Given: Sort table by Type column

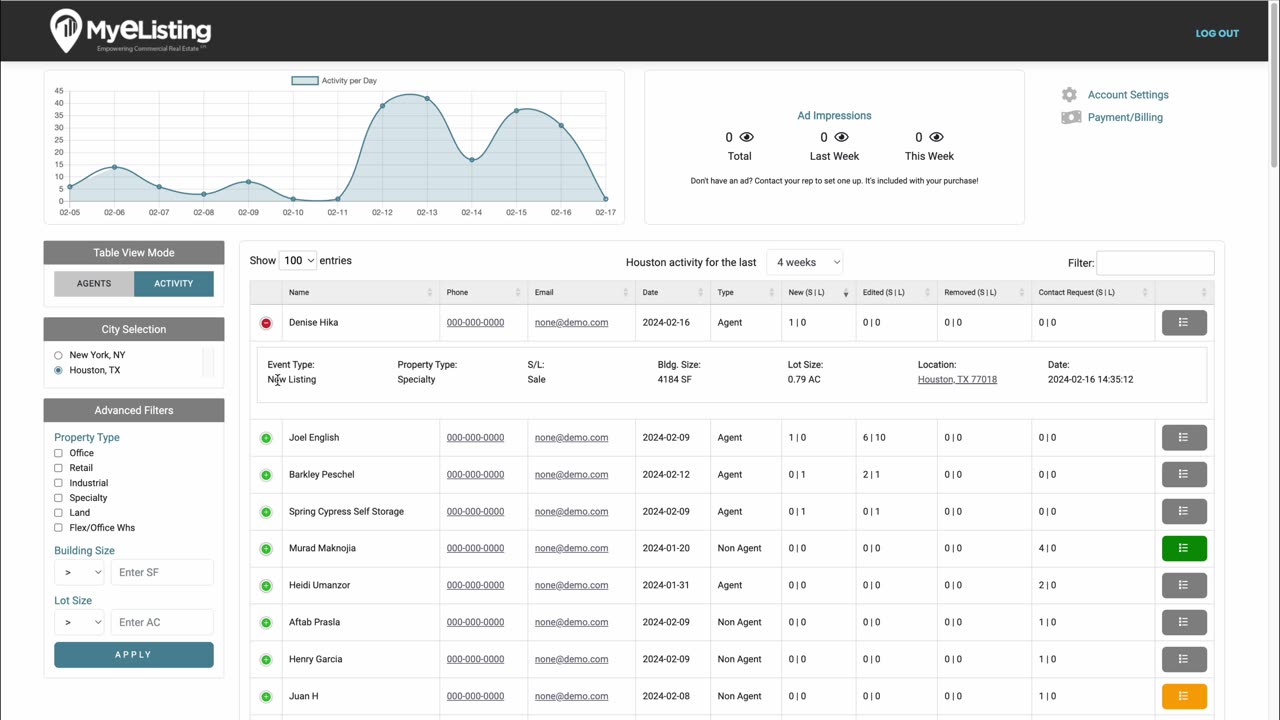Looking at the screenshot, I should click(x=746, y=292).
